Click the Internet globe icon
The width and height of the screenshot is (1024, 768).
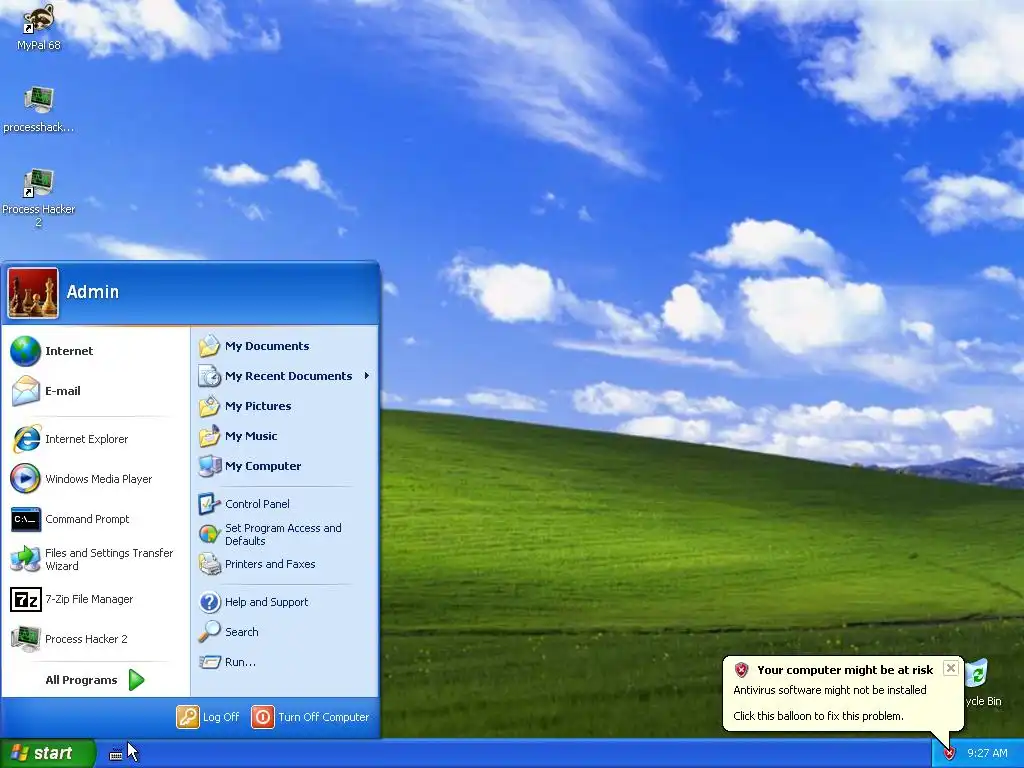26,351
